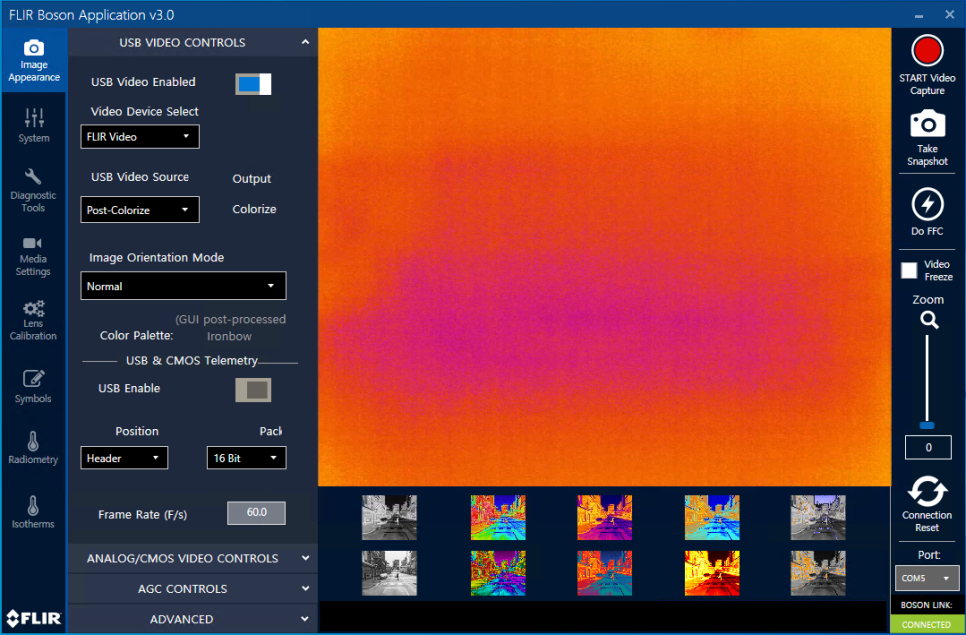The height and width of the screenshot is (635, 966).
Task: Open the COM5 Port dropdown
Action: click(x=927, y=578)
